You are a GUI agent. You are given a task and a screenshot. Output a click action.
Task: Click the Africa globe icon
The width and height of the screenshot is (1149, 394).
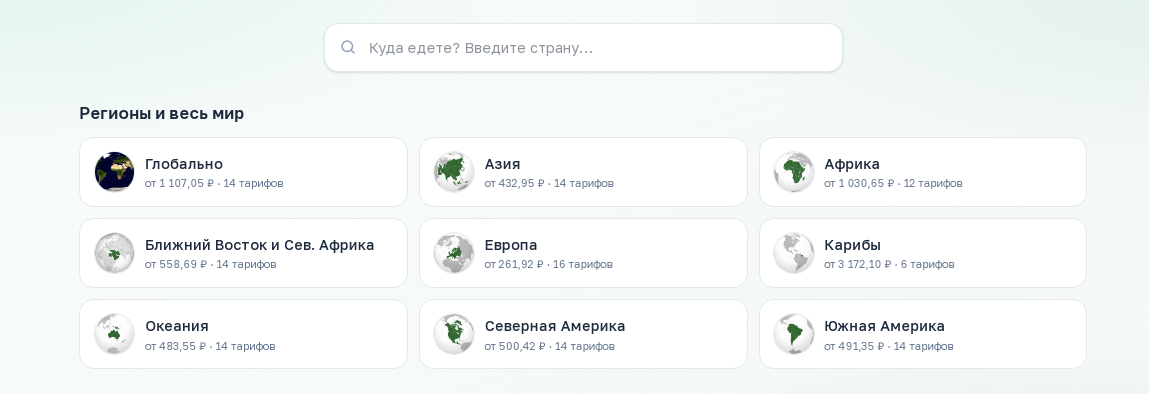(794, 172)
